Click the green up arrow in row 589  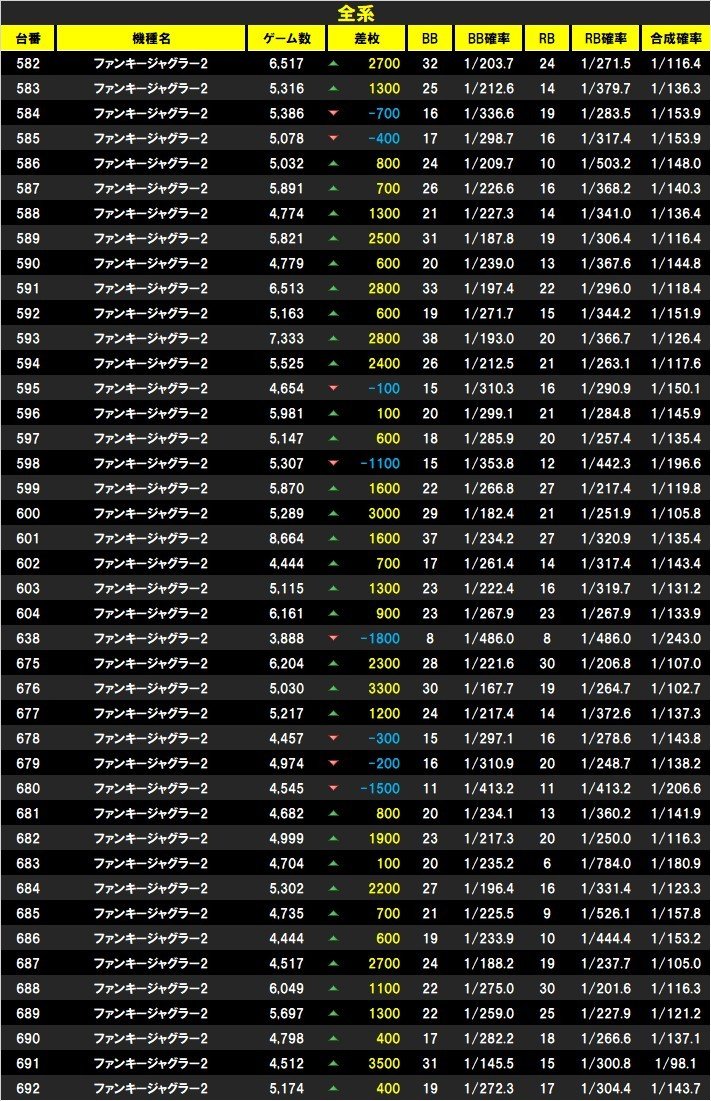coord(333,238)
